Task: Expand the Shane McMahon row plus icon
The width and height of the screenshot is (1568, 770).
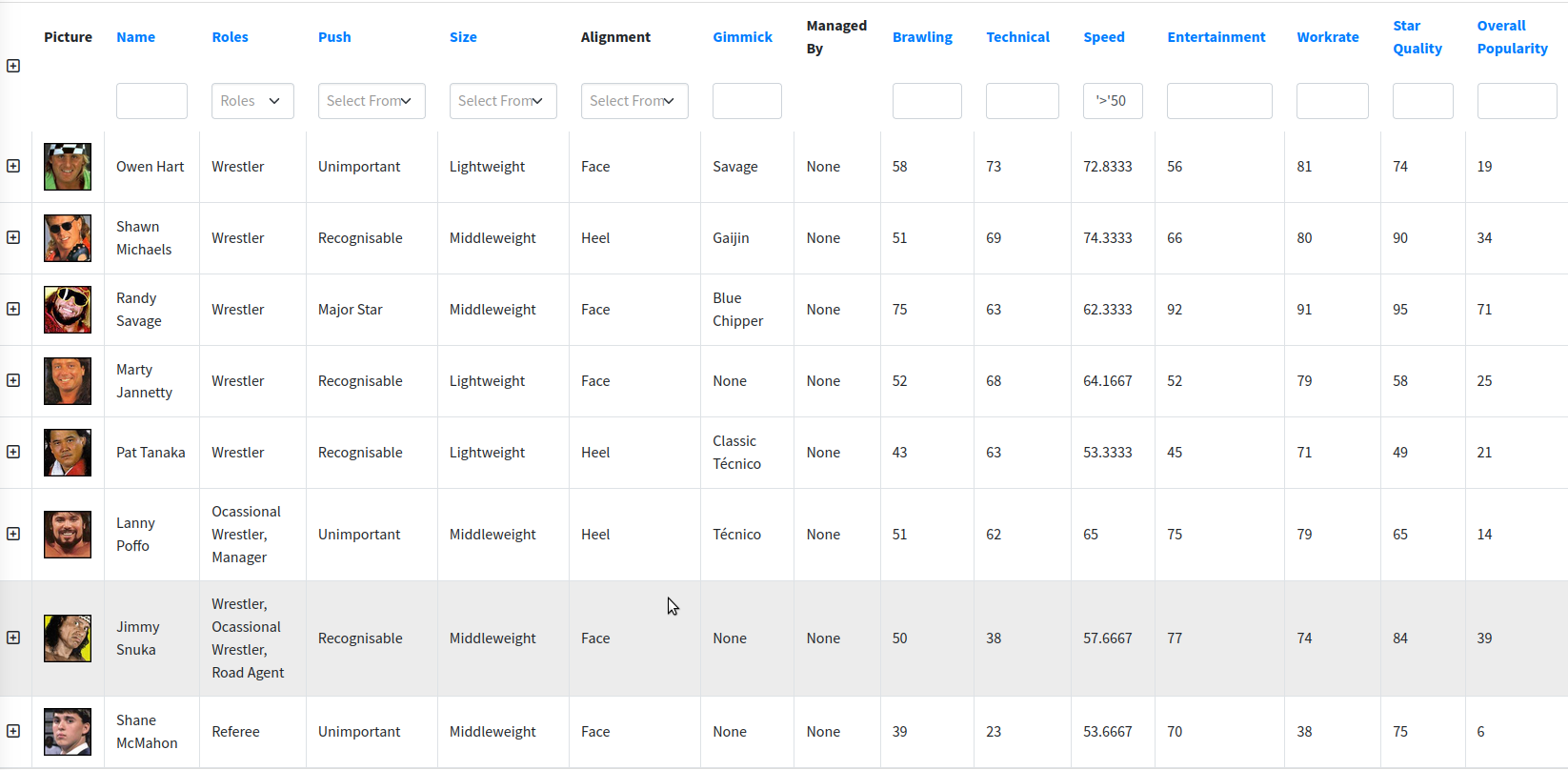Action: coord(13,731)
